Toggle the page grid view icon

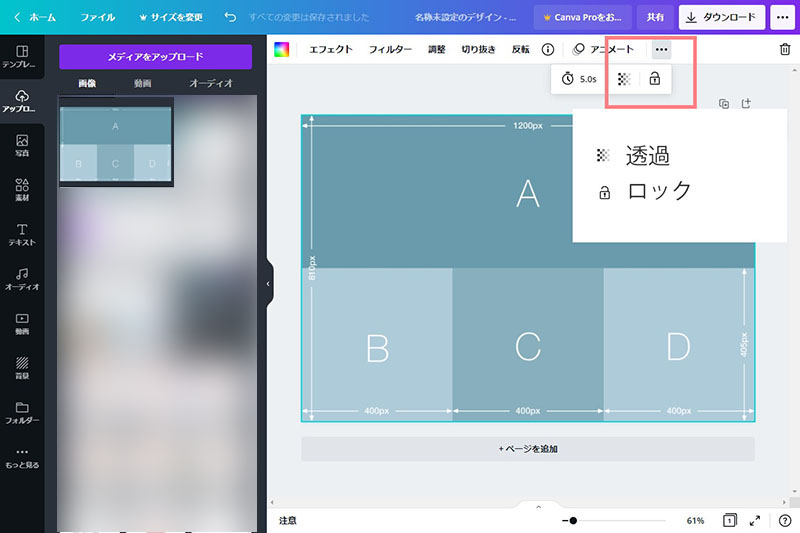[730, 521]
